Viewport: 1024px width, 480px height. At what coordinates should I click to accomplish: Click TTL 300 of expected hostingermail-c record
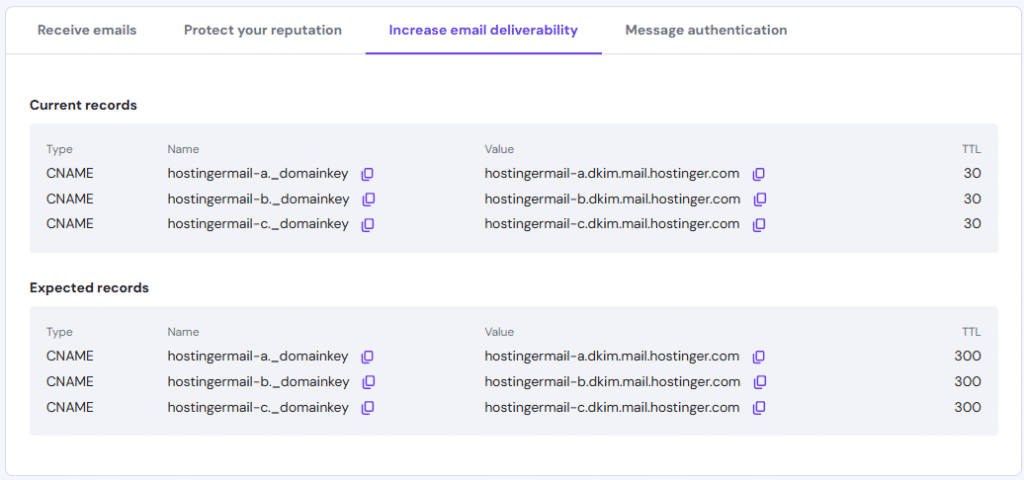click(x=968, y=407)
